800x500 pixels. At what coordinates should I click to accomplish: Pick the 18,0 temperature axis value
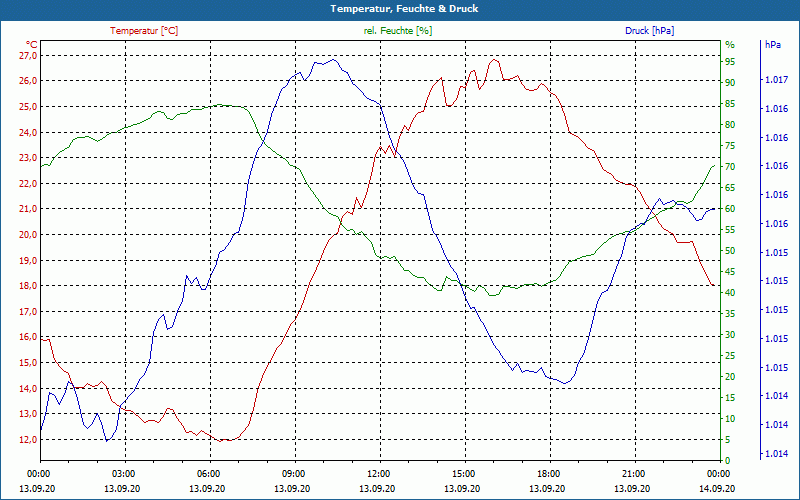pyautogui.click(x=28, y=286)
